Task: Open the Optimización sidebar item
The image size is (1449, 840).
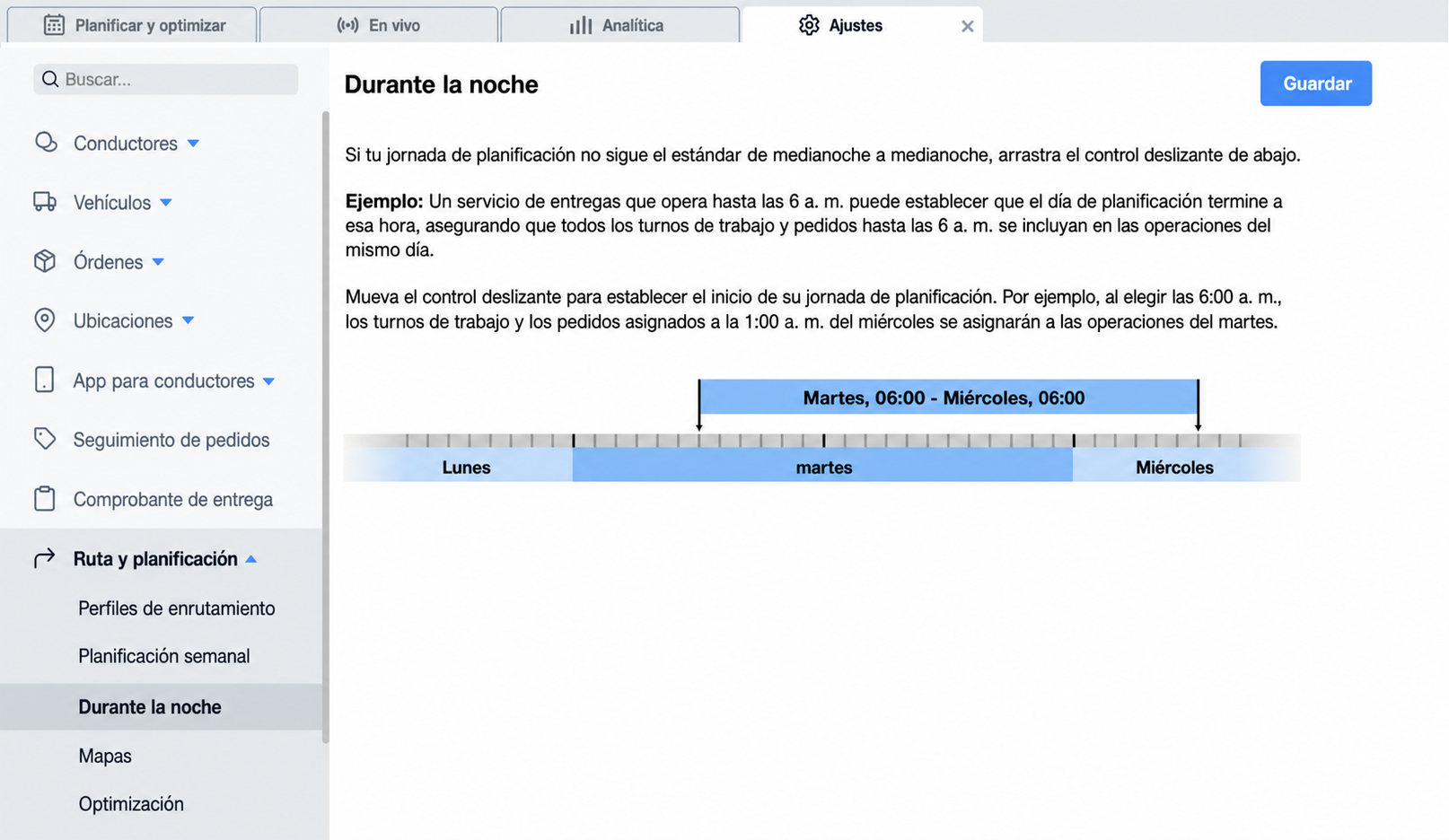Action: pyautogui.click(x=131, y=804)
